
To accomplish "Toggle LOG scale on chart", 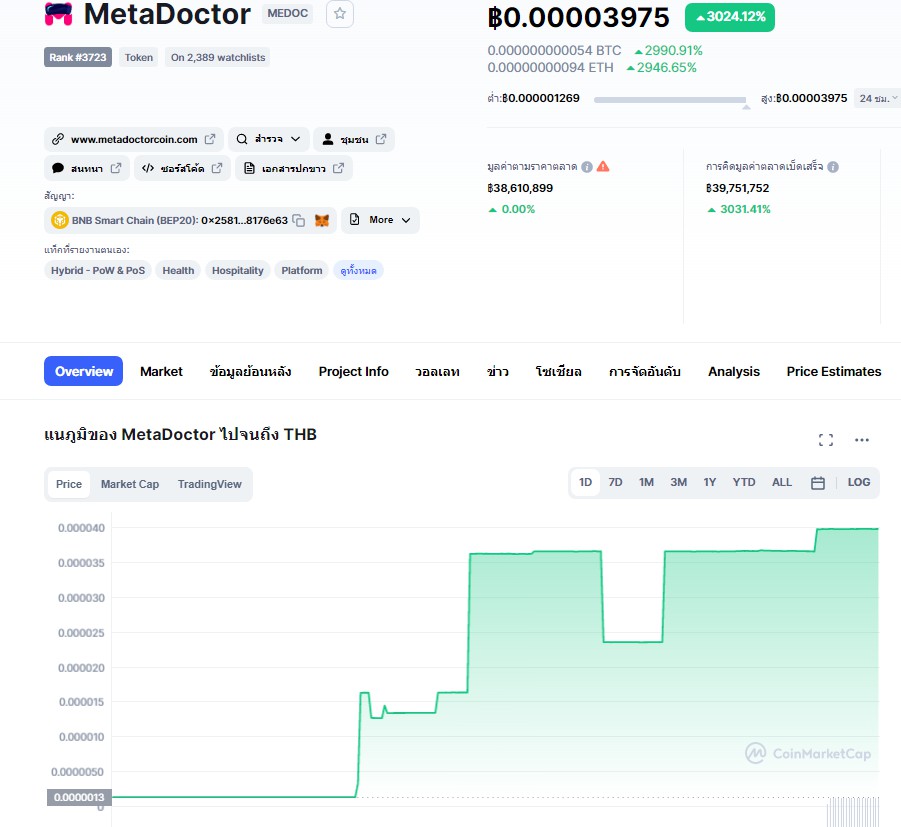I will 858,482.
